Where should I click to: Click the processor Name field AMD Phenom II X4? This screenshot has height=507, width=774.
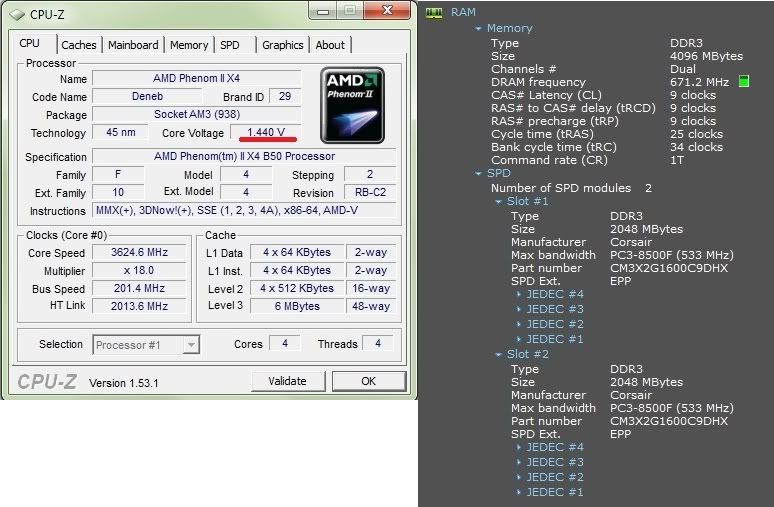pos(196,78)
